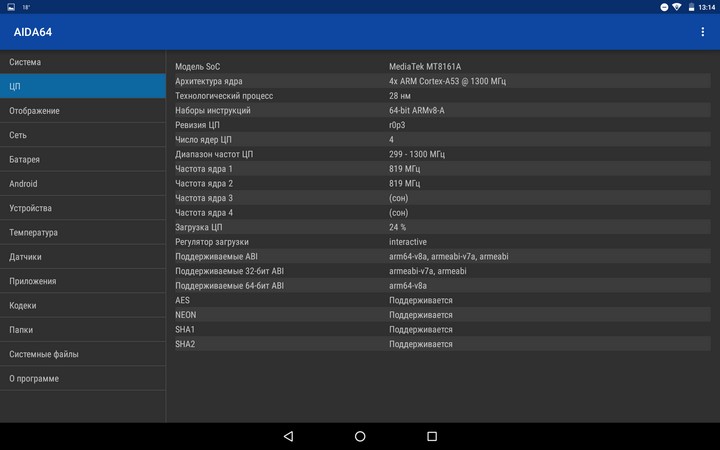Viewport: 720px width, 450px height.
Task: Open the Батарея section
Action: click(83, 159)
